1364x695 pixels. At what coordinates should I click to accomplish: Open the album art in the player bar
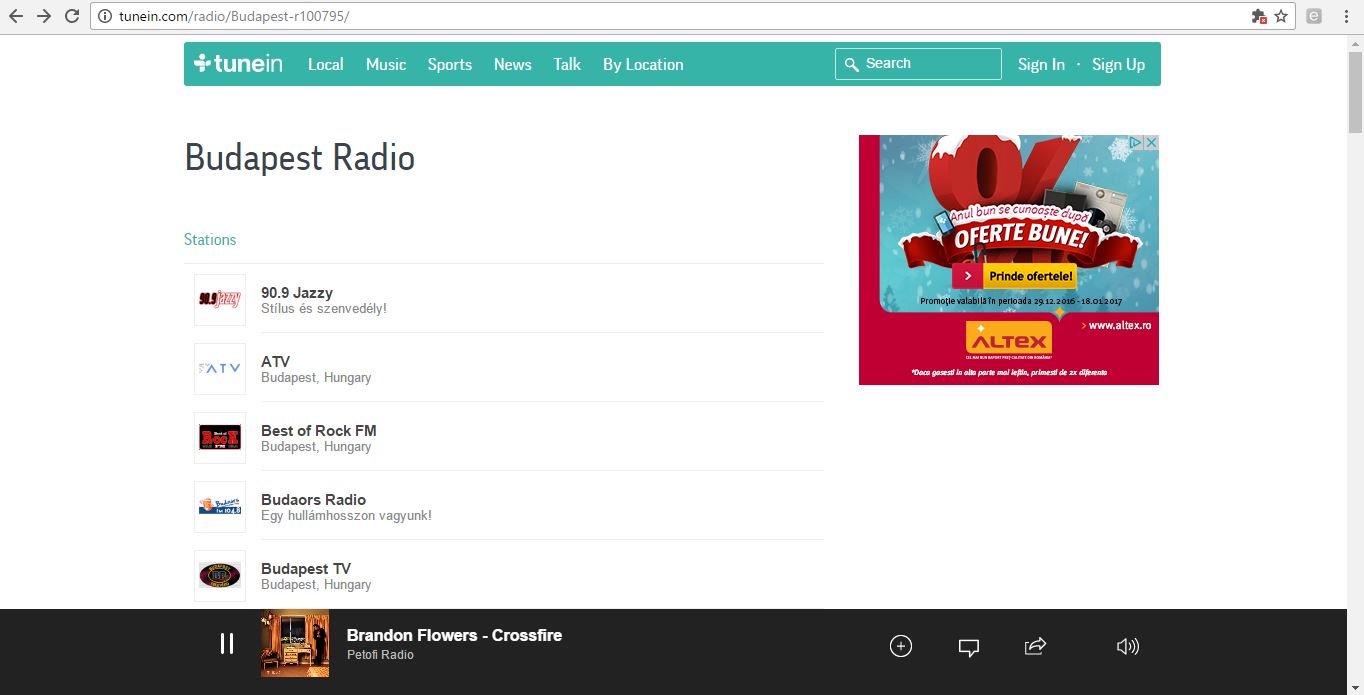point(295,644)
